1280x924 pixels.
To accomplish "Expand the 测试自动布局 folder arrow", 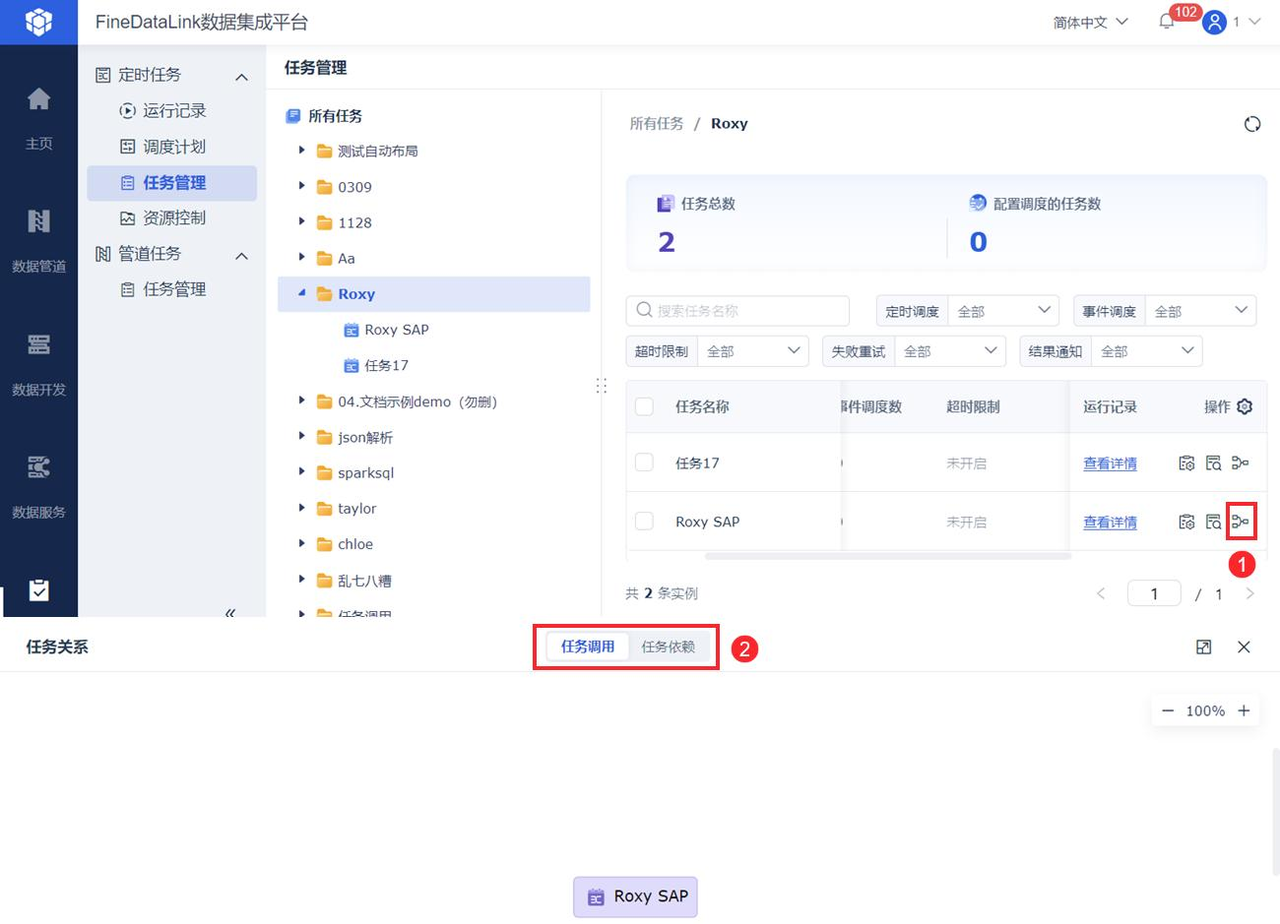I will pyautogui.click(x=301, y=151).
